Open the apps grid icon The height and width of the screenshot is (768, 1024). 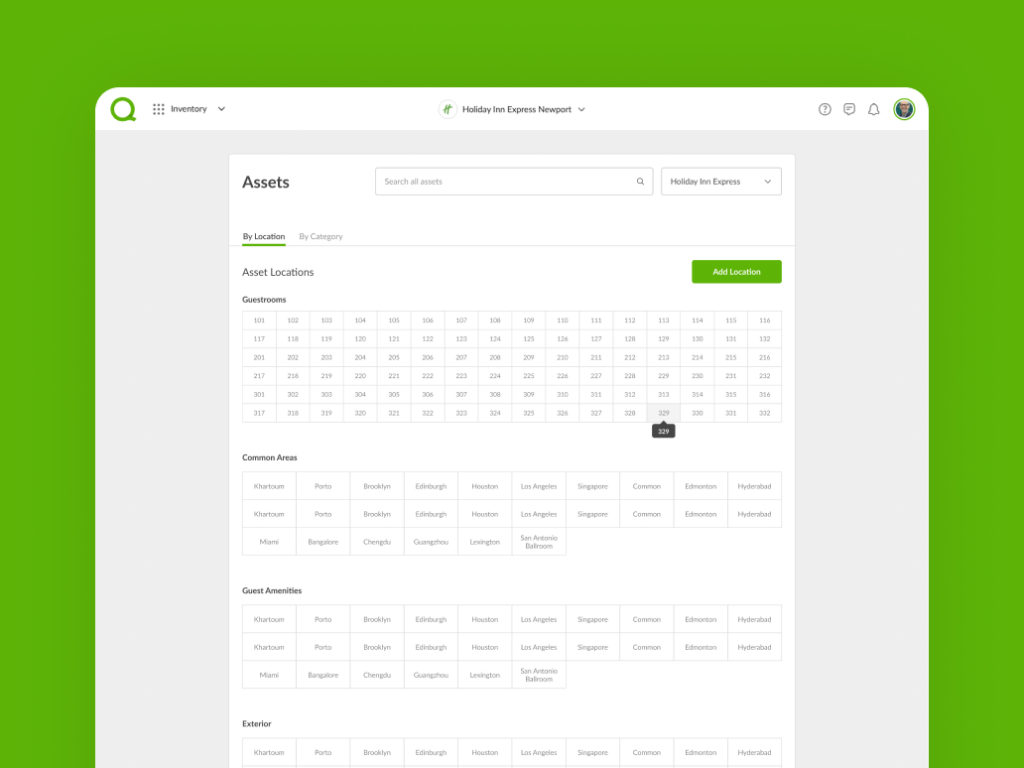click(159, 109)
